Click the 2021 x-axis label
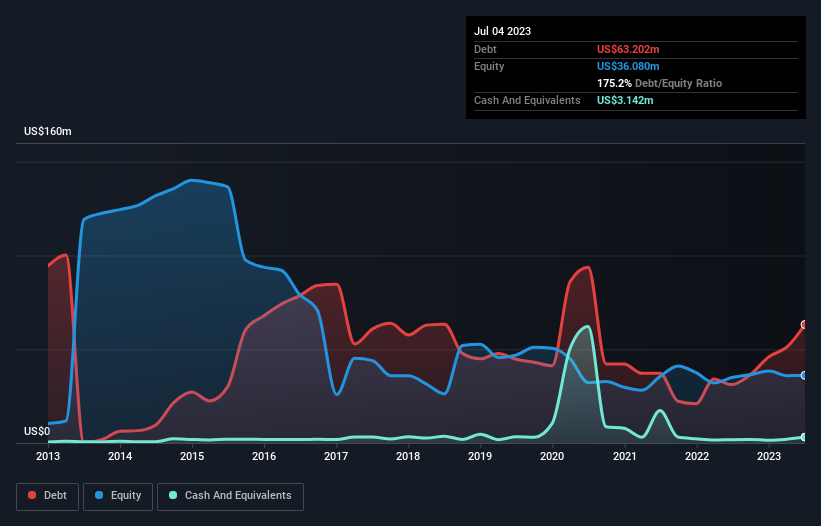The width and height of the screenshot is (821, 526). [624, 456]
